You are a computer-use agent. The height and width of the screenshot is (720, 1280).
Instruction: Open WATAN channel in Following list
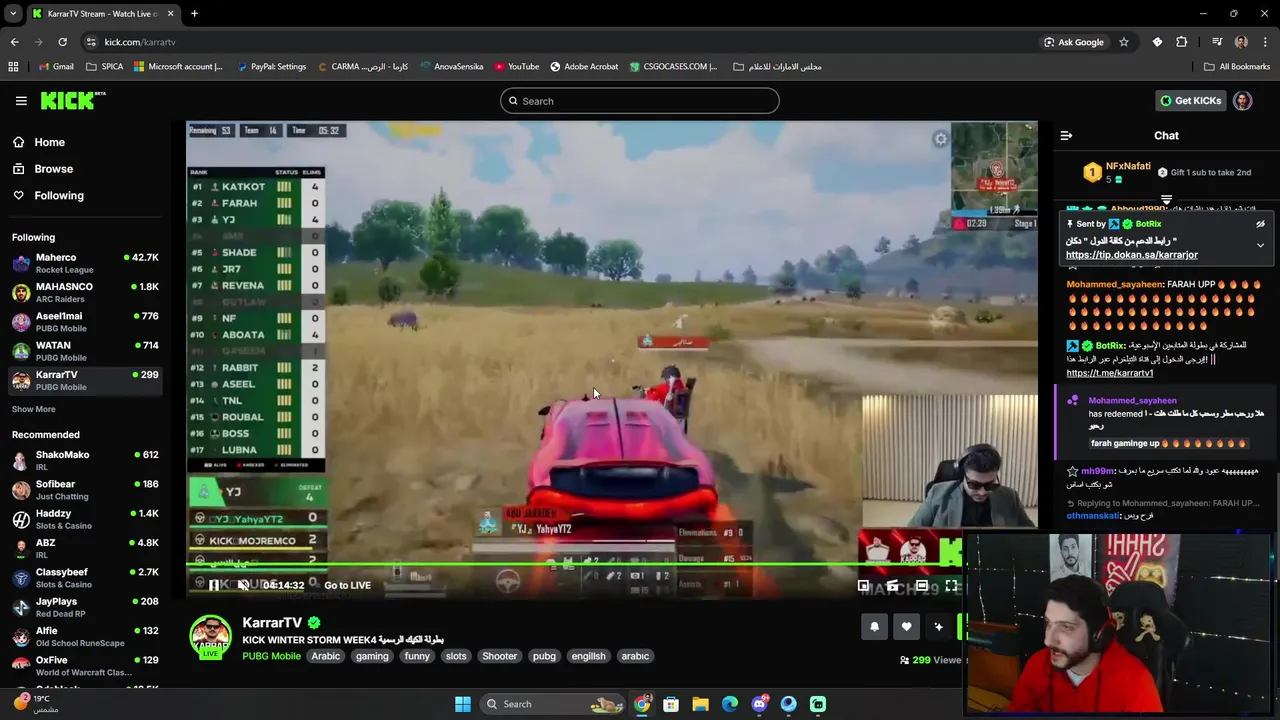[85, 351]
